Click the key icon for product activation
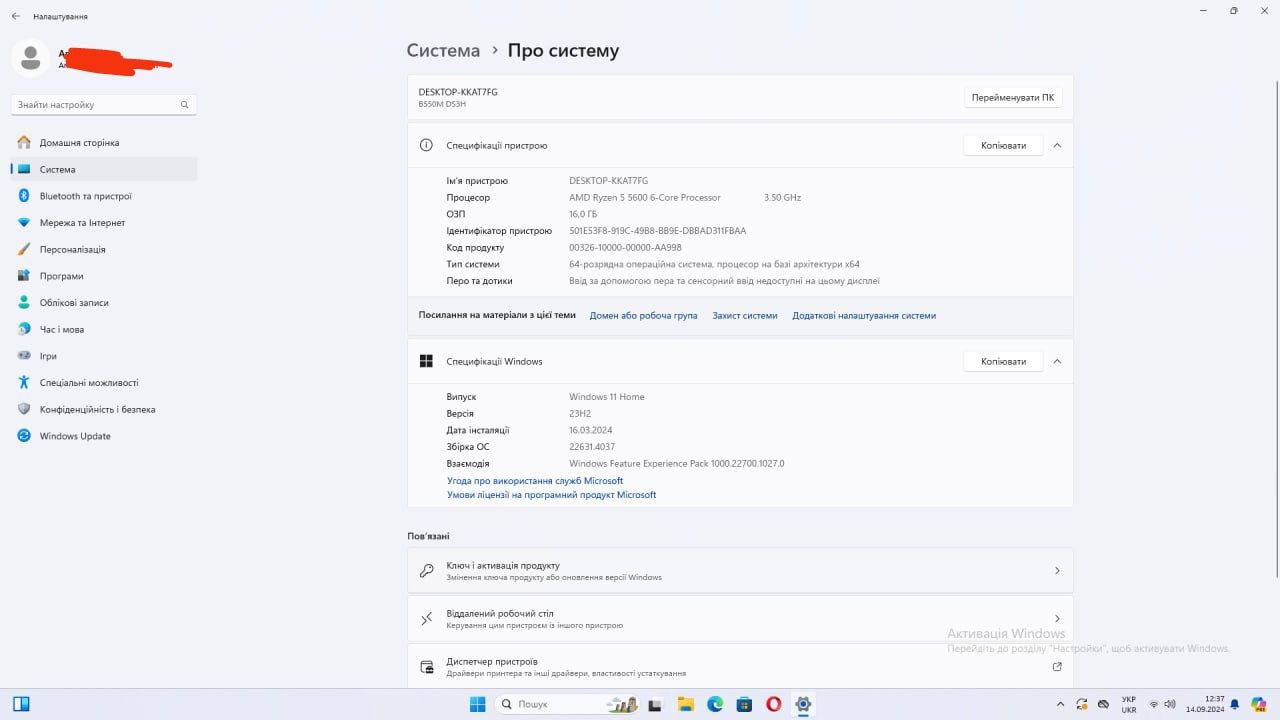The width and height of the screenshot is (1280, 720). [427, 571]
